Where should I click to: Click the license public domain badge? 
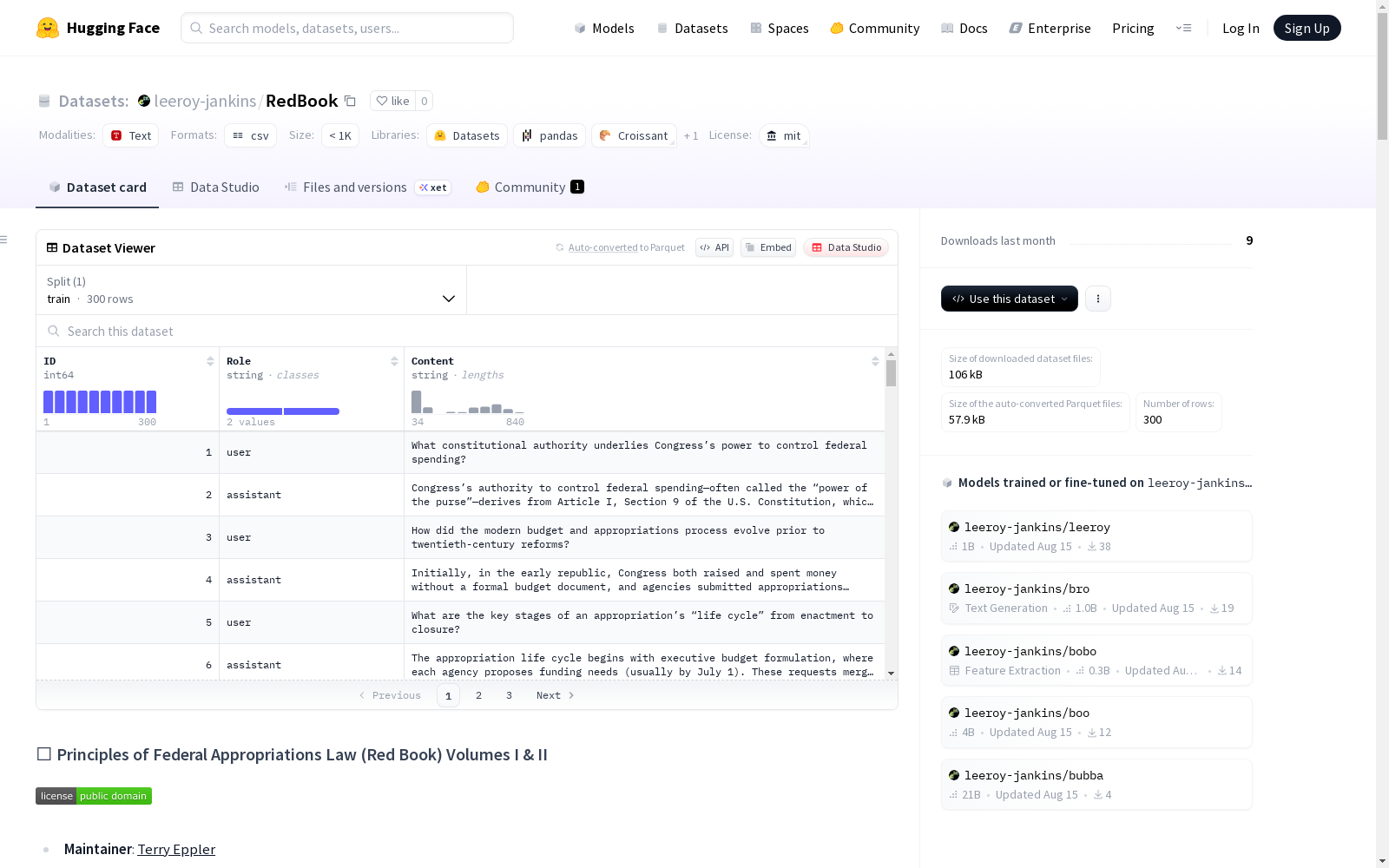[x=94, y=796]
